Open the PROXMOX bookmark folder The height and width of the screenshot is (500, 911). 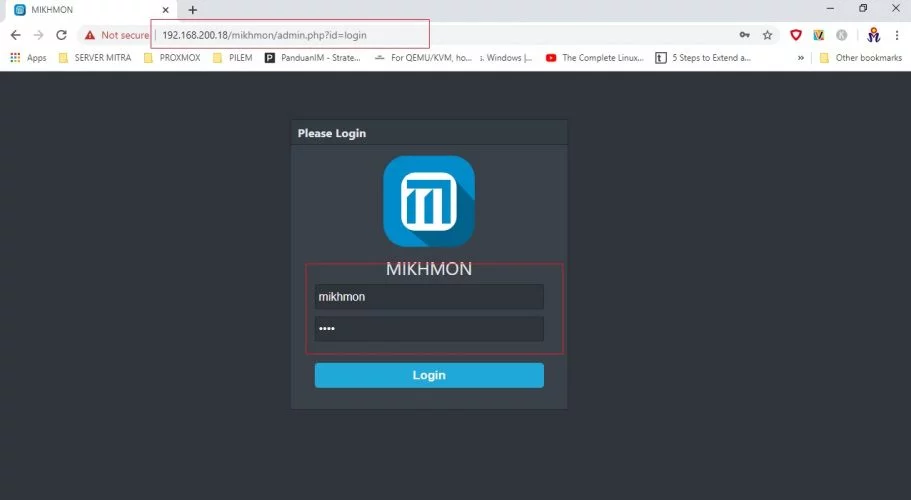point(173,57)
